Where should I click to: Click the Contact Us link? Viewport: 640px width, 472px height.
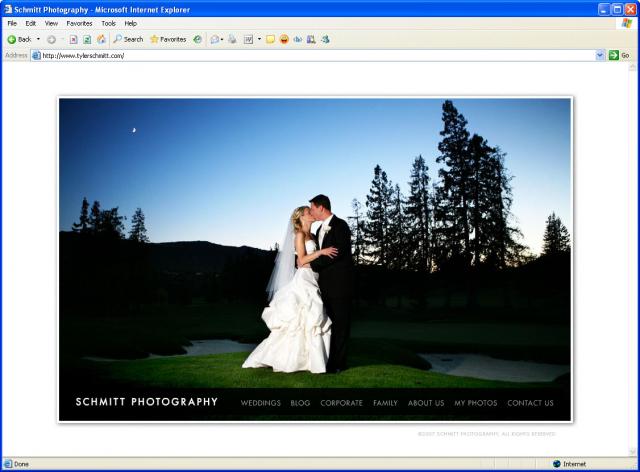pyautogui.click(x=530, y=403)
